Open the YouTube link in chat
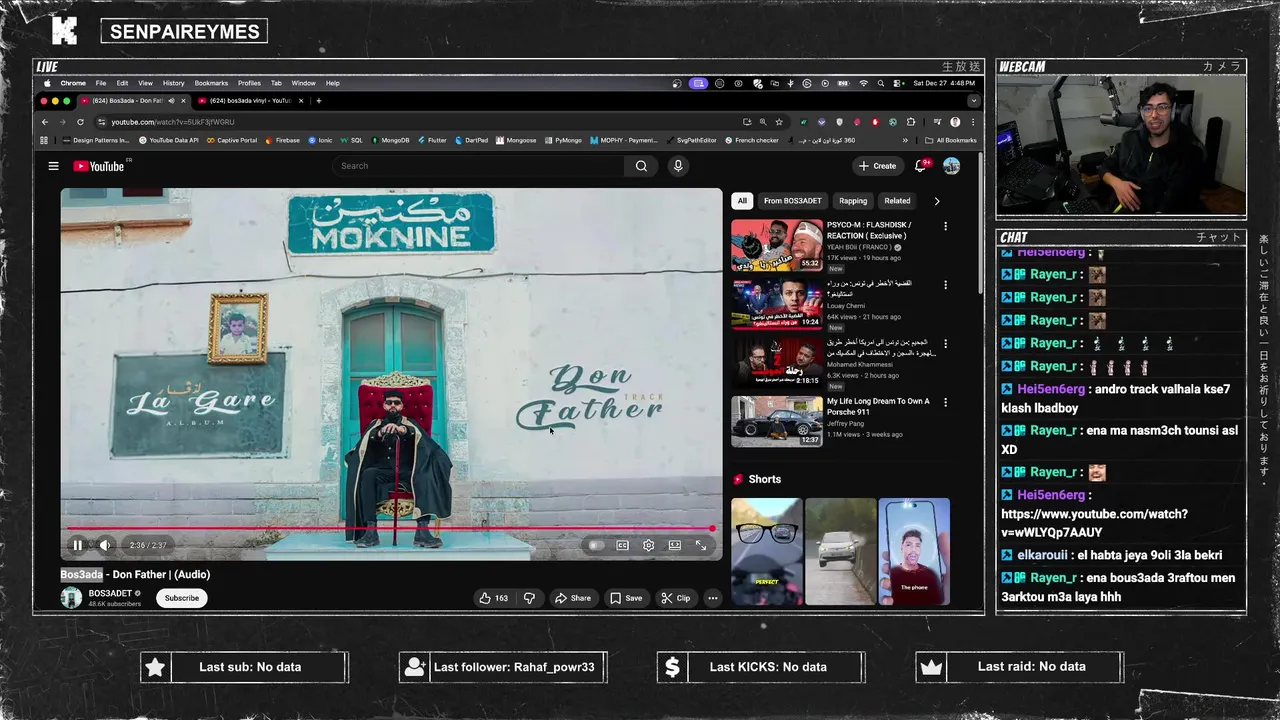The image size is (1280, 720). coord(1094,523)
